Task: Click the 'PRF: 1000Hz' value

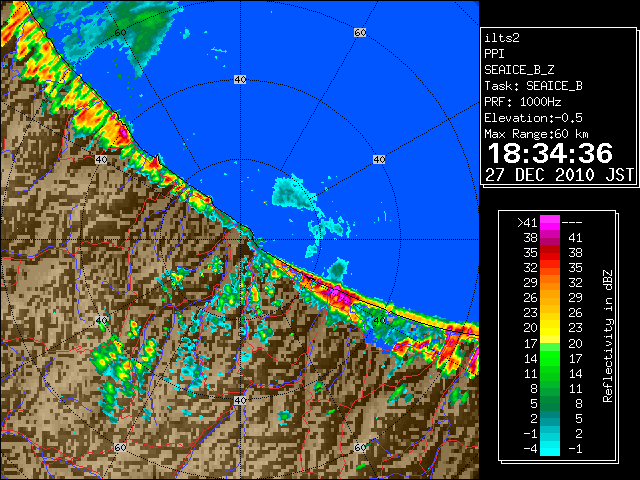Action: pyautogui.click(x=523, y=102)
